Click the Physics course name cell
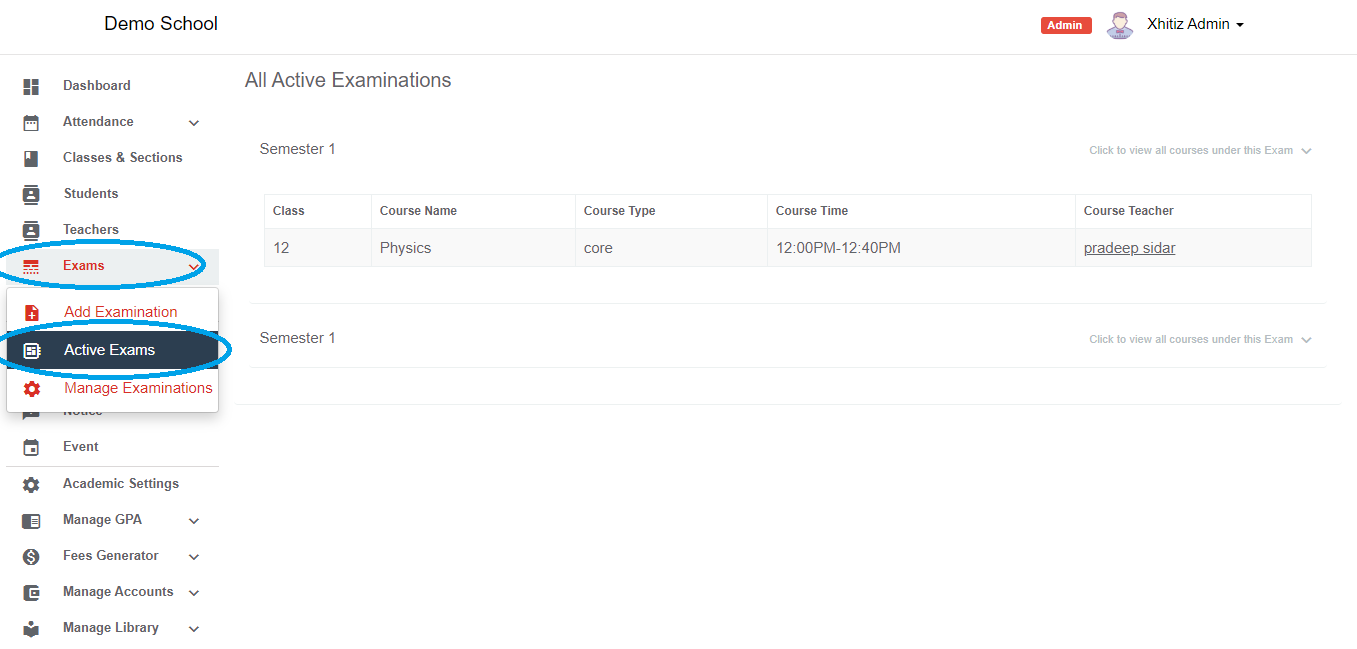 tap(474, 248)
